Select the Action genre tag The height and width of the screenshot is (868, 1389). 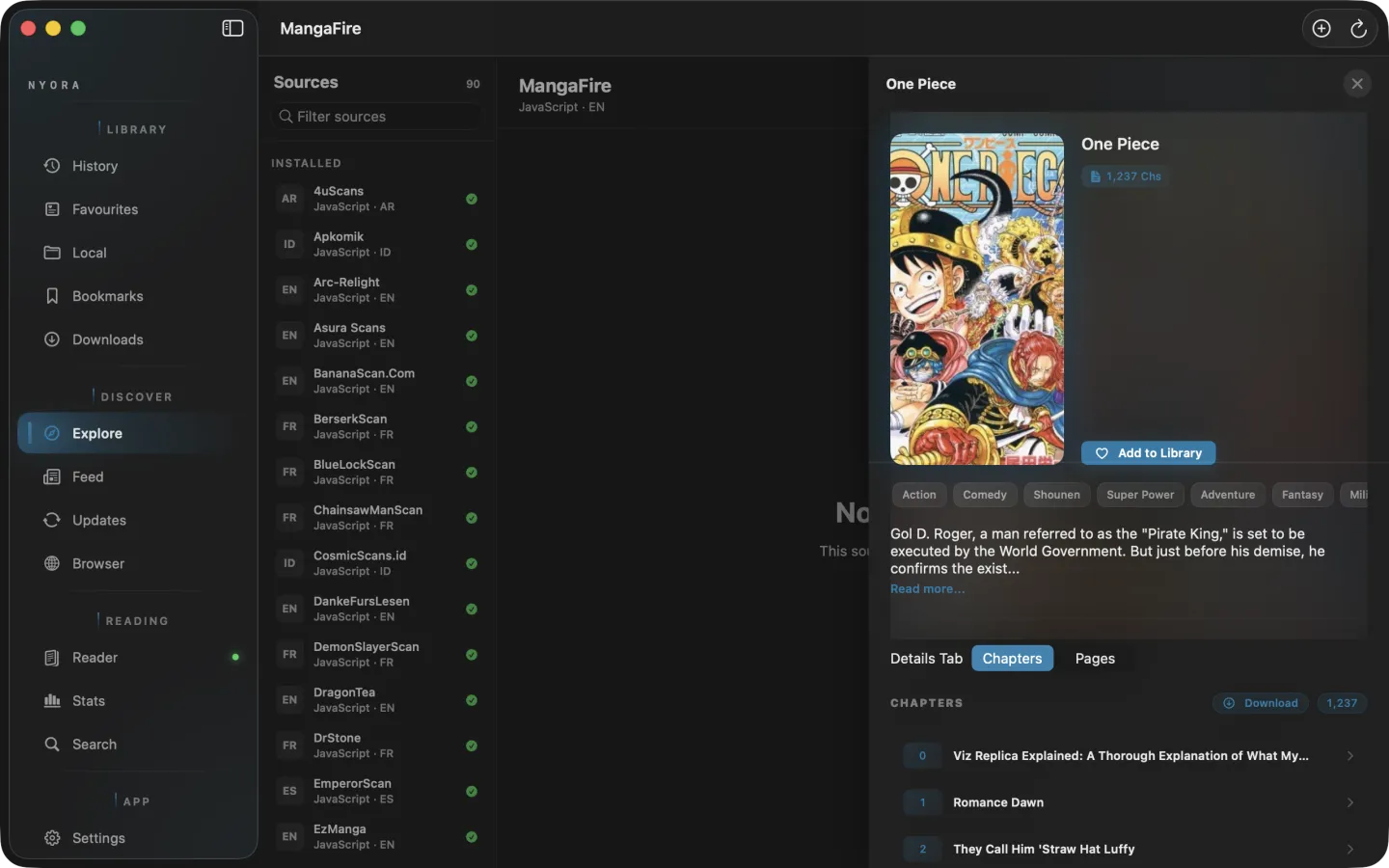[919, 495]
